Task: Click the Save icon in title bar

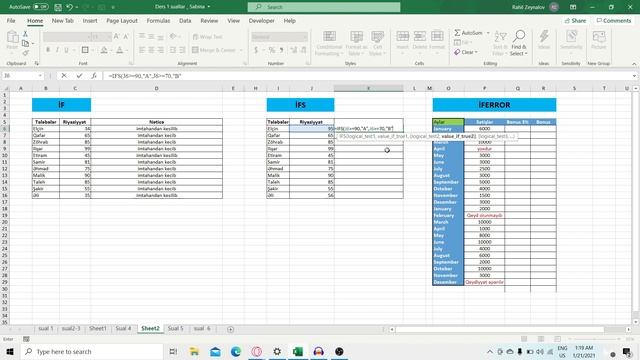Action: click(58, 7)
